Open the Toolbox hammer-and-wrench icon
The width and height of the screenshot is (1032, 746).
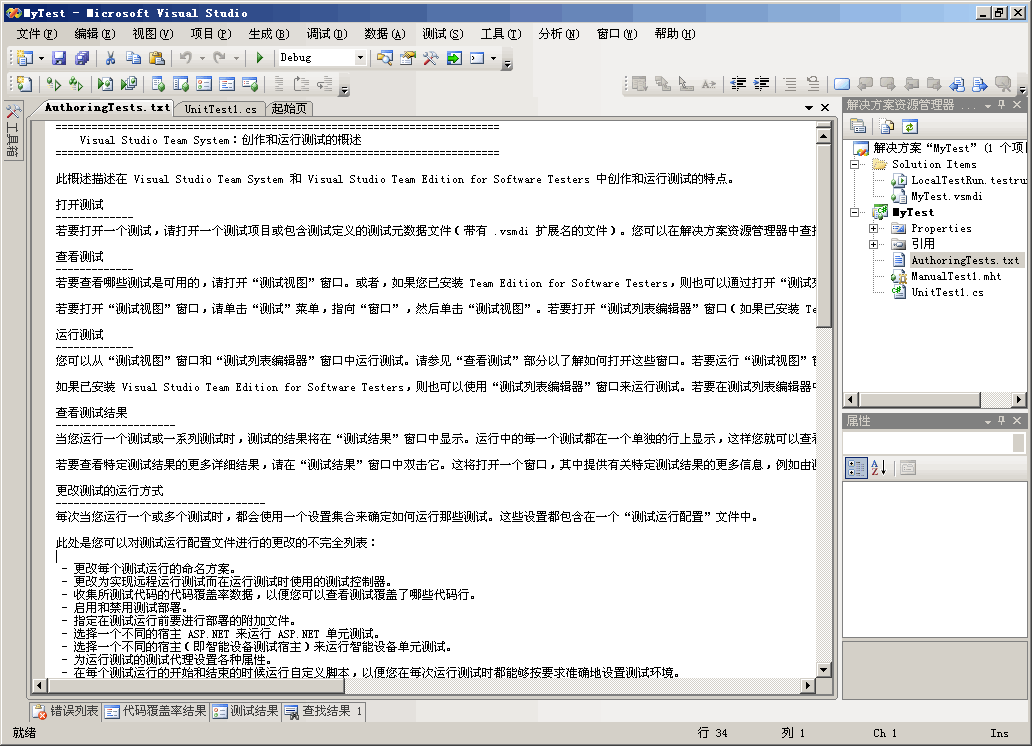point(430,58)
